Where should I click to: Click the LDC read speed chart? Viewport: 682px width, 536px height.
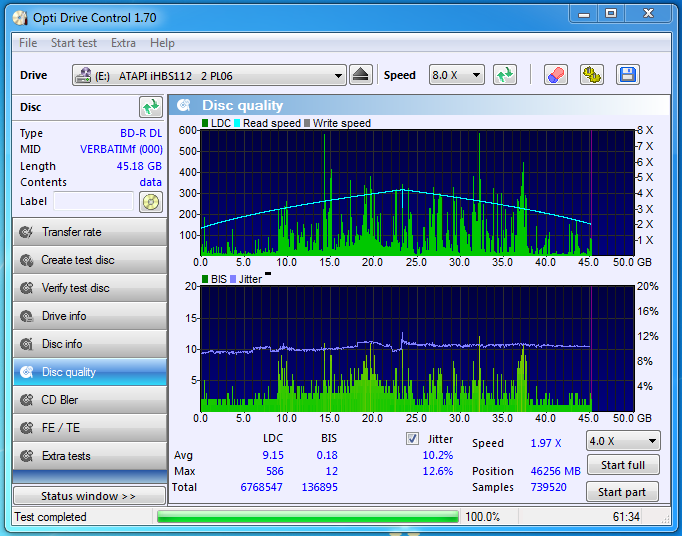(x=417, y=193)
